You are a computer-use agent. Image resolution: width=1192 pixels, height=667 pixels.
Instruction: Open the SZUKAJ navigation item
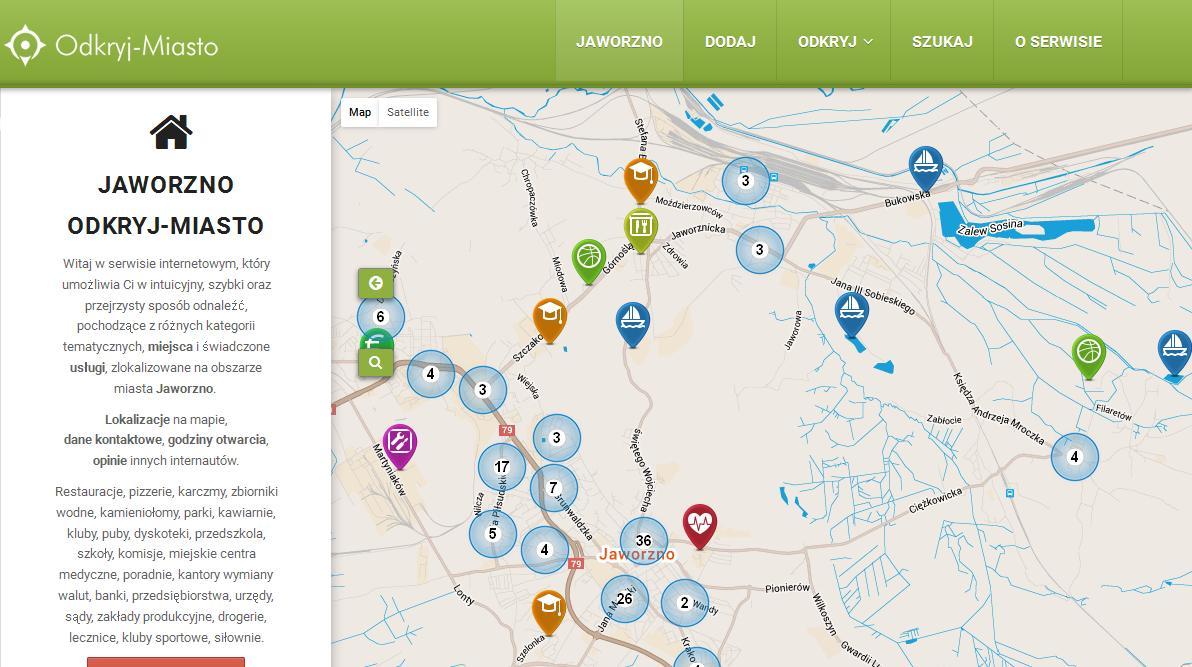click(942, 42)
